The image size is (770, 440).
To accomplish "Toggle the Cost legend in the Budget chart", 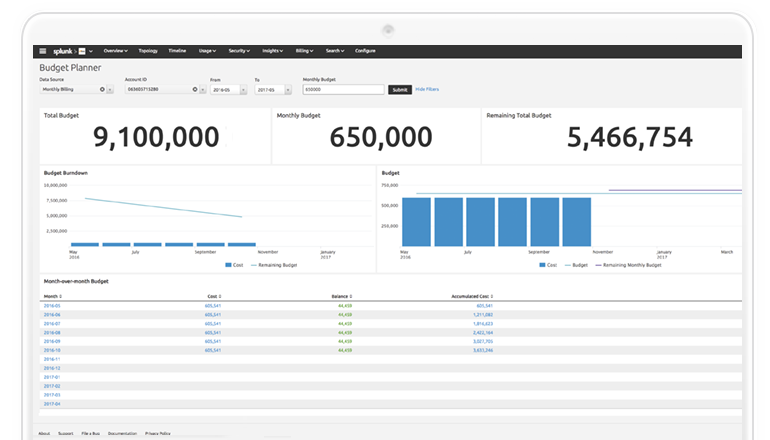I will (548, 265).
